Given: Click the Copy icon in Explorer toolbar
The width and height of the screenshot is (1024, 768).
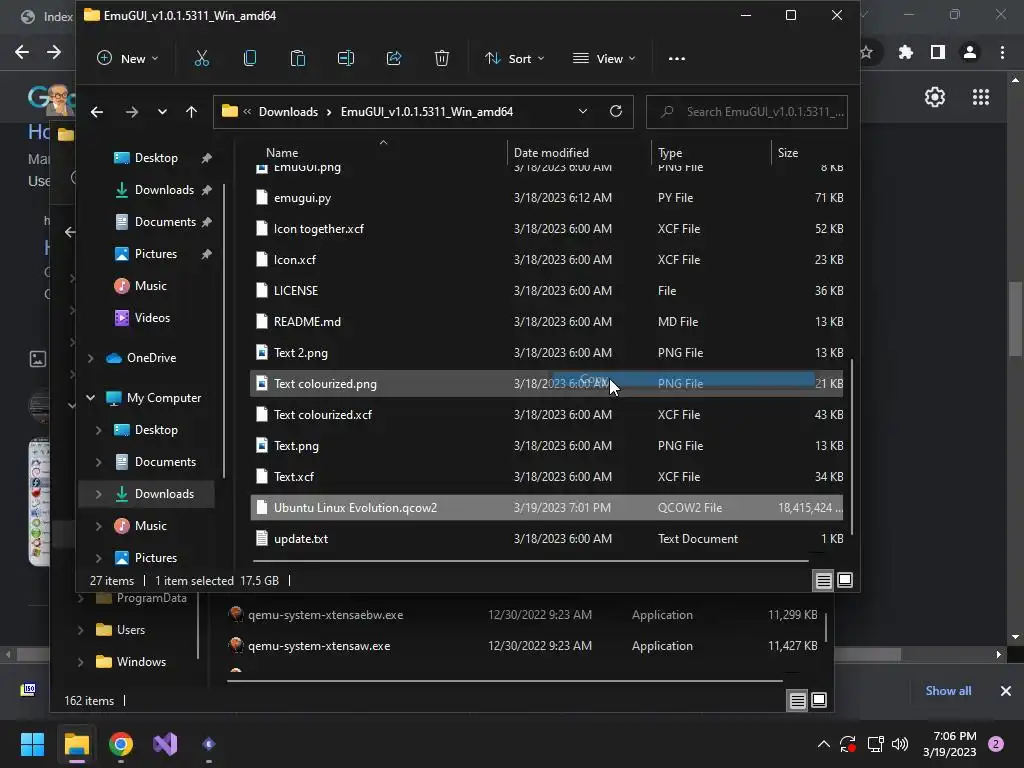Looking at the screenshot, I should pyautogui.click(x=249, y=59).
